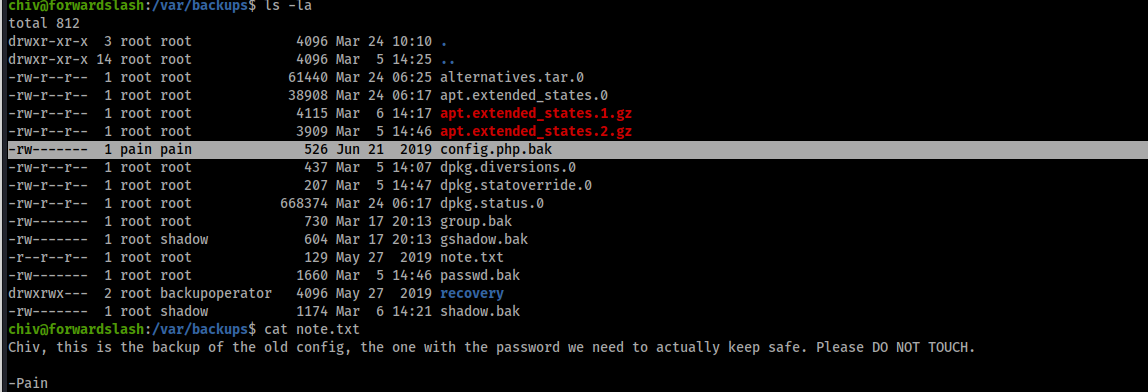Click the dpkg.diversions.0 filename

(x=507, y=168)
